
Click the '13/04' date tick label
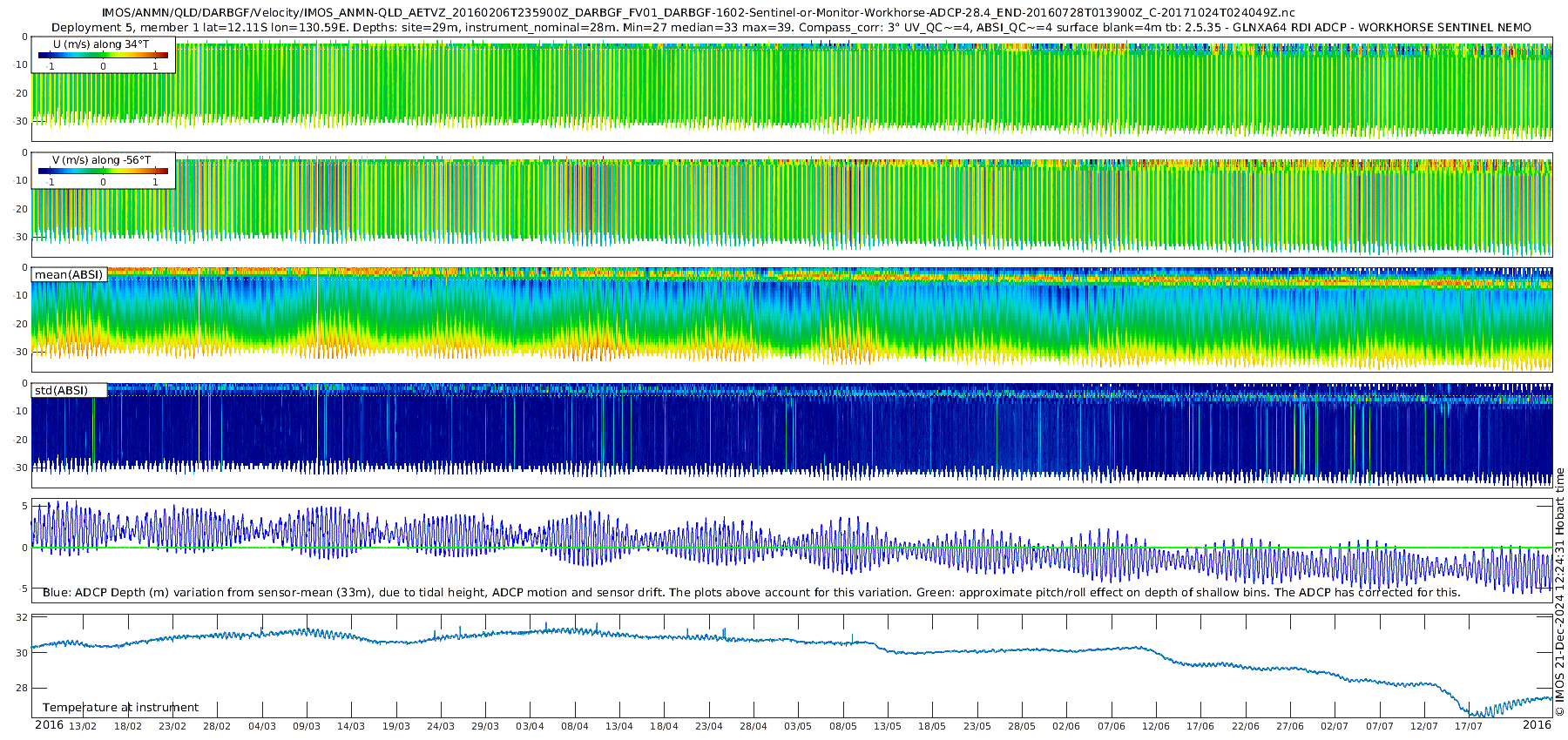[x=619, y=726]
